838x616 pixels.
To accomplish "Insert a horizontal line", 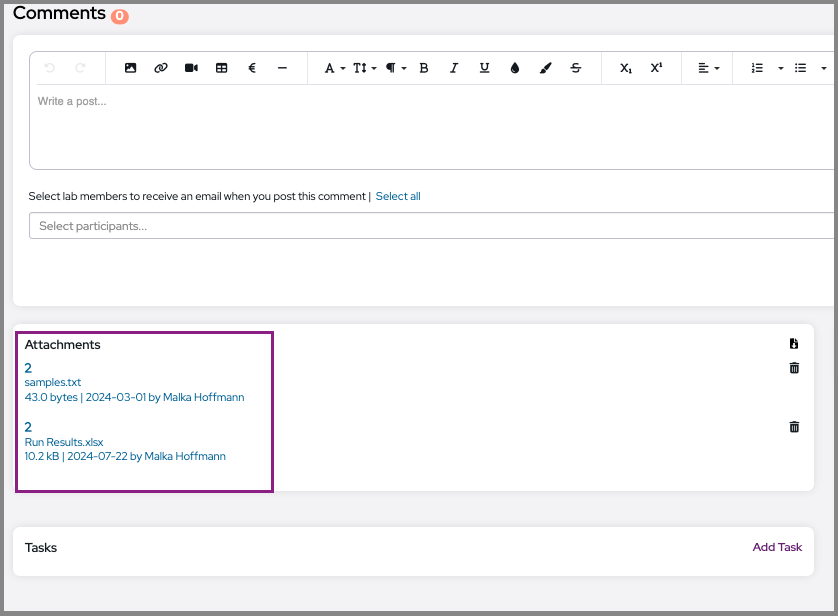I will [x=282, y=68].
